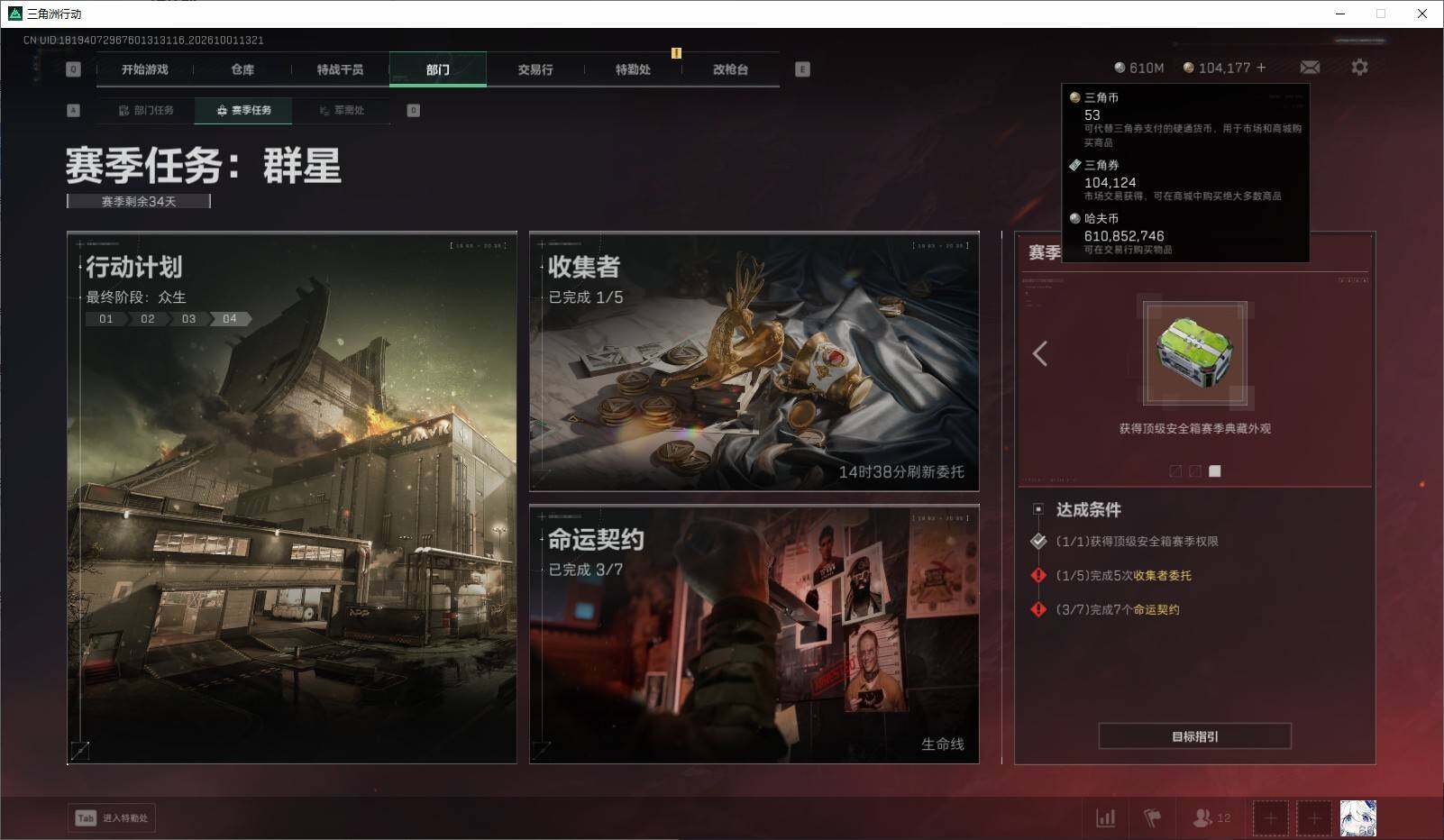1444x840 pixels.
Task: Open settings via the gear icon
Action: [1359, 68]
